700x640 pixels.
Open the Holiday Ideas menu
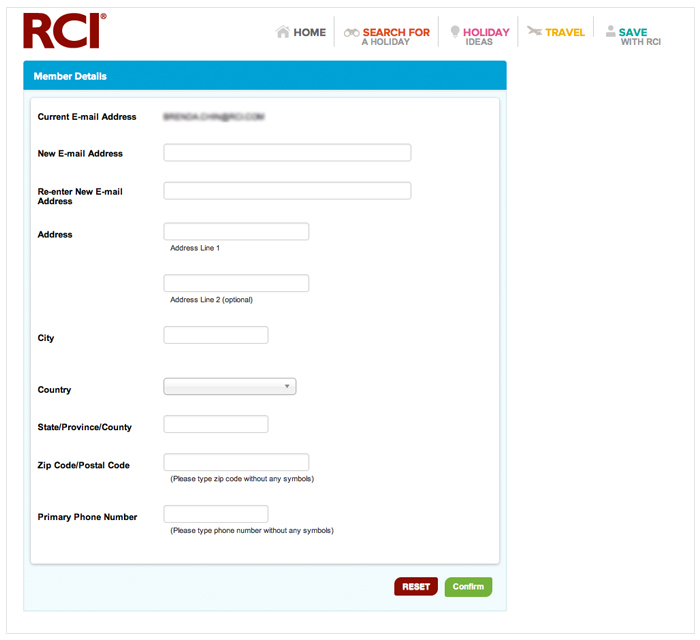click(485, 36)
